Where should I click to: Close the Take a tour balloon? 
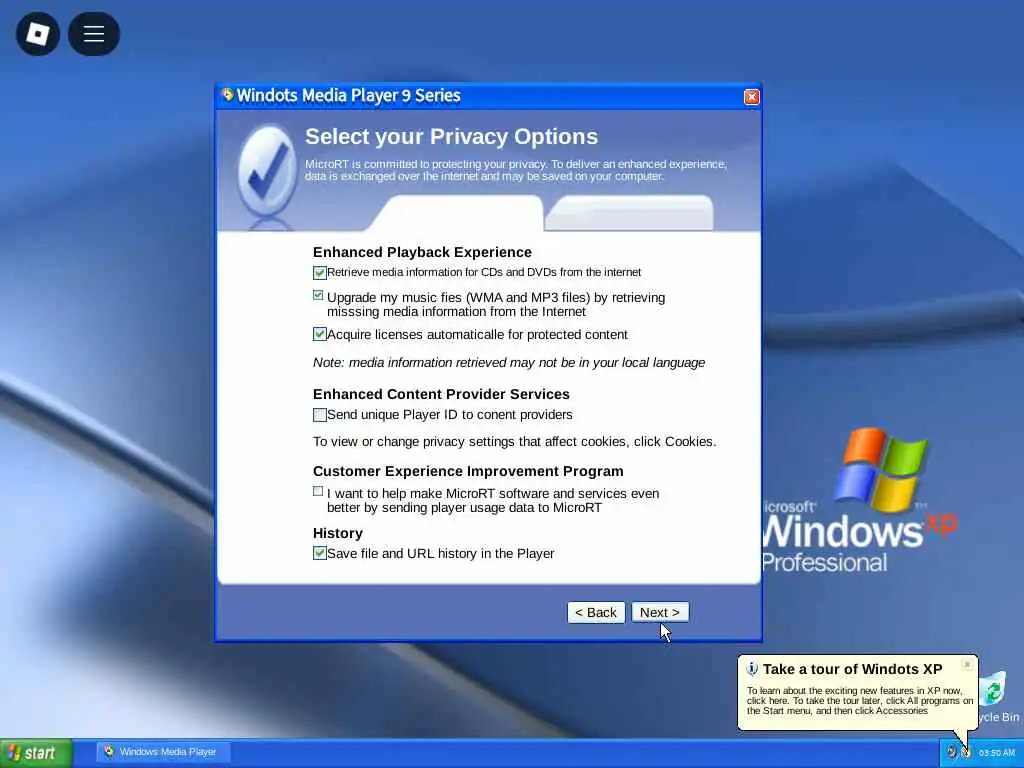967,664
